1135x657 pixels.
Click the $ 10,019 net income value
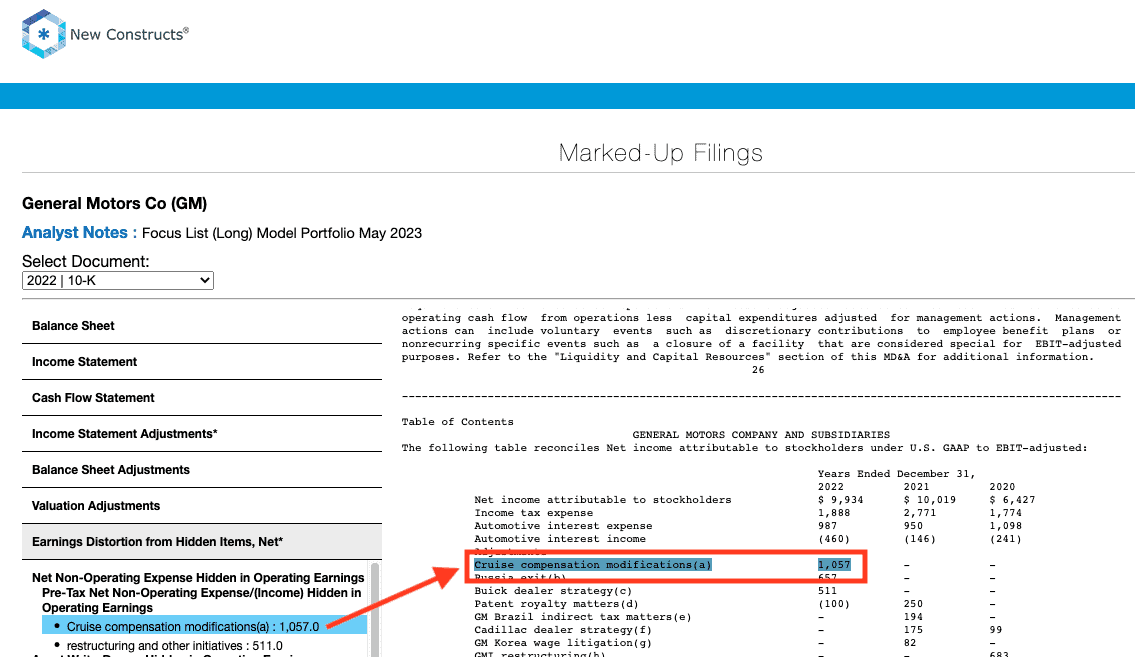[x=929, y=500]
